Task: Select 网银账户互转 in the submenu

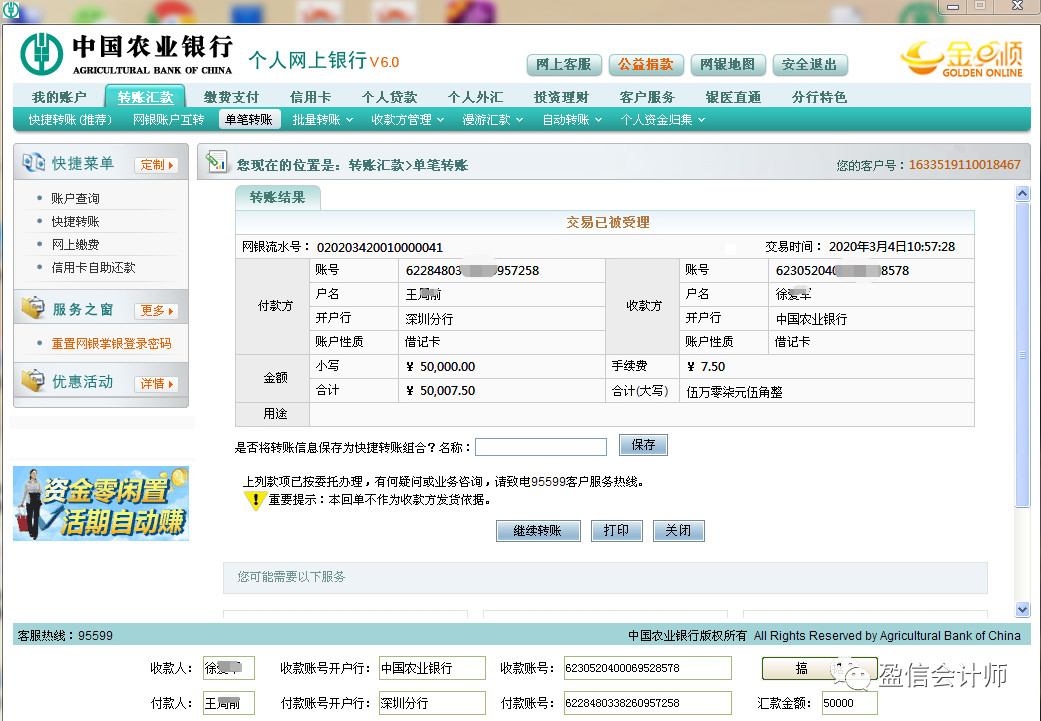Action: 169,120
